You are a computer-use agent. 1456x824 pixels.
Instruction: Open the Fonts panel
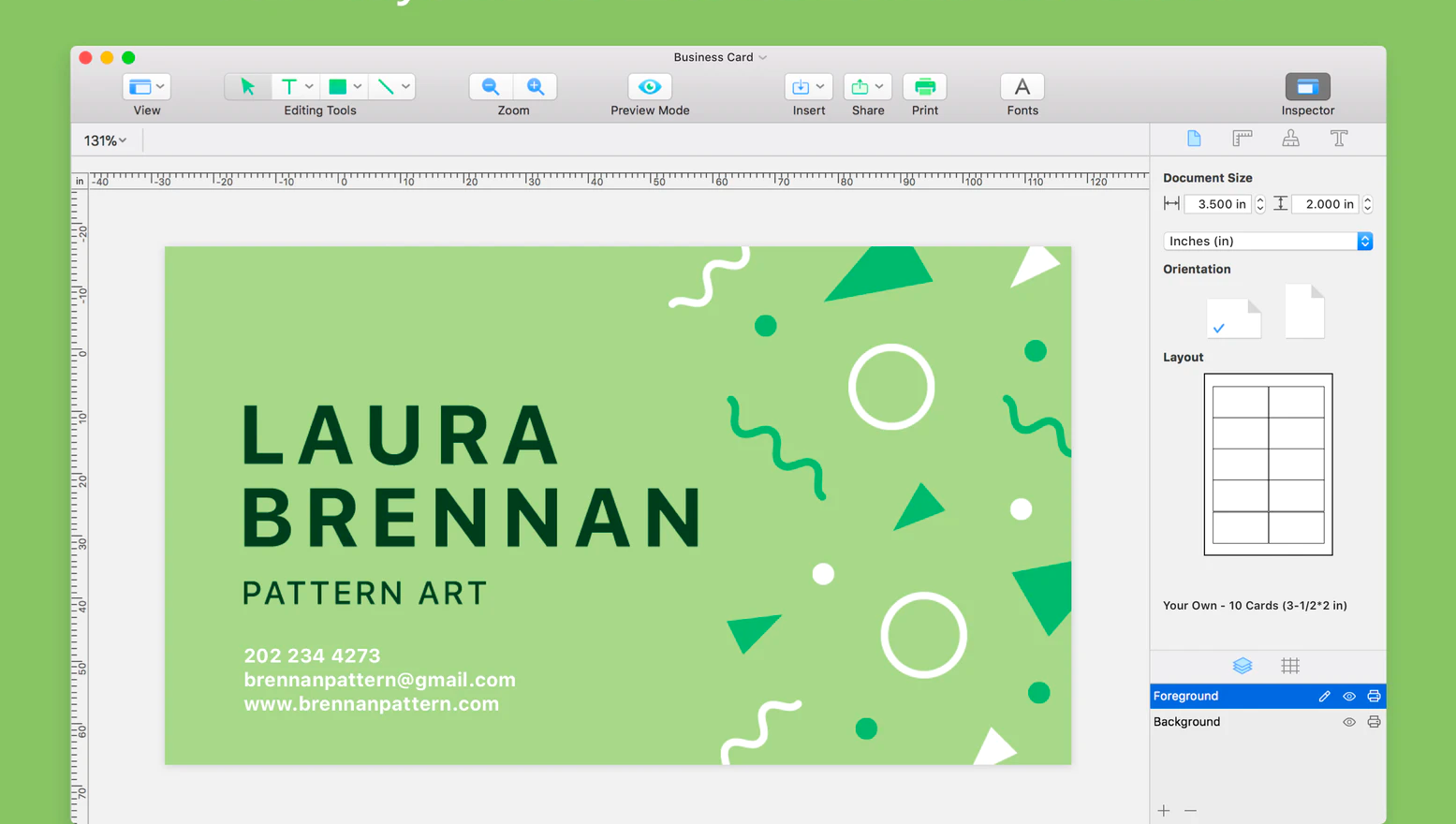coord(1022,86)
